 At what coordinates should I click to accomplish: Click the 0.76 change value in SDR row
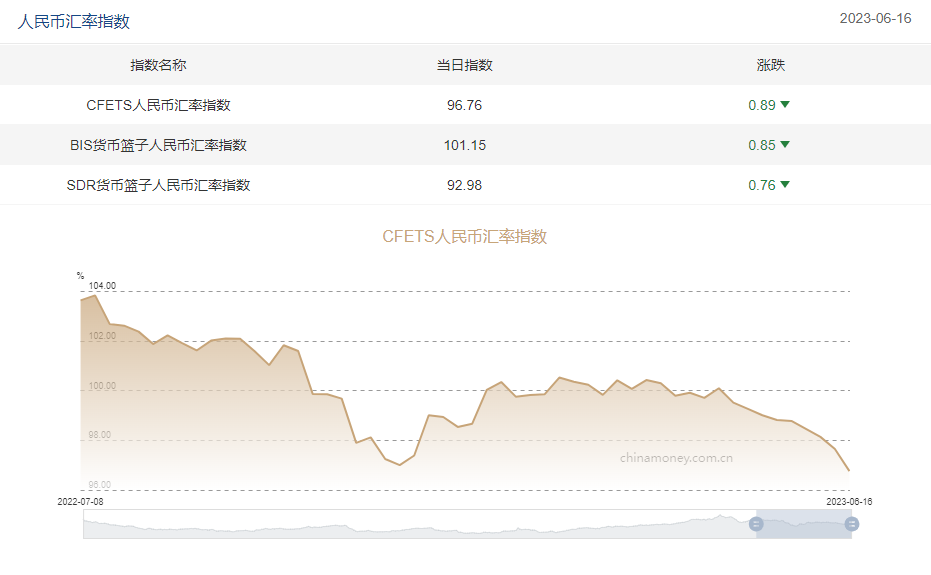pyautogui.click(x=761, y=185)
